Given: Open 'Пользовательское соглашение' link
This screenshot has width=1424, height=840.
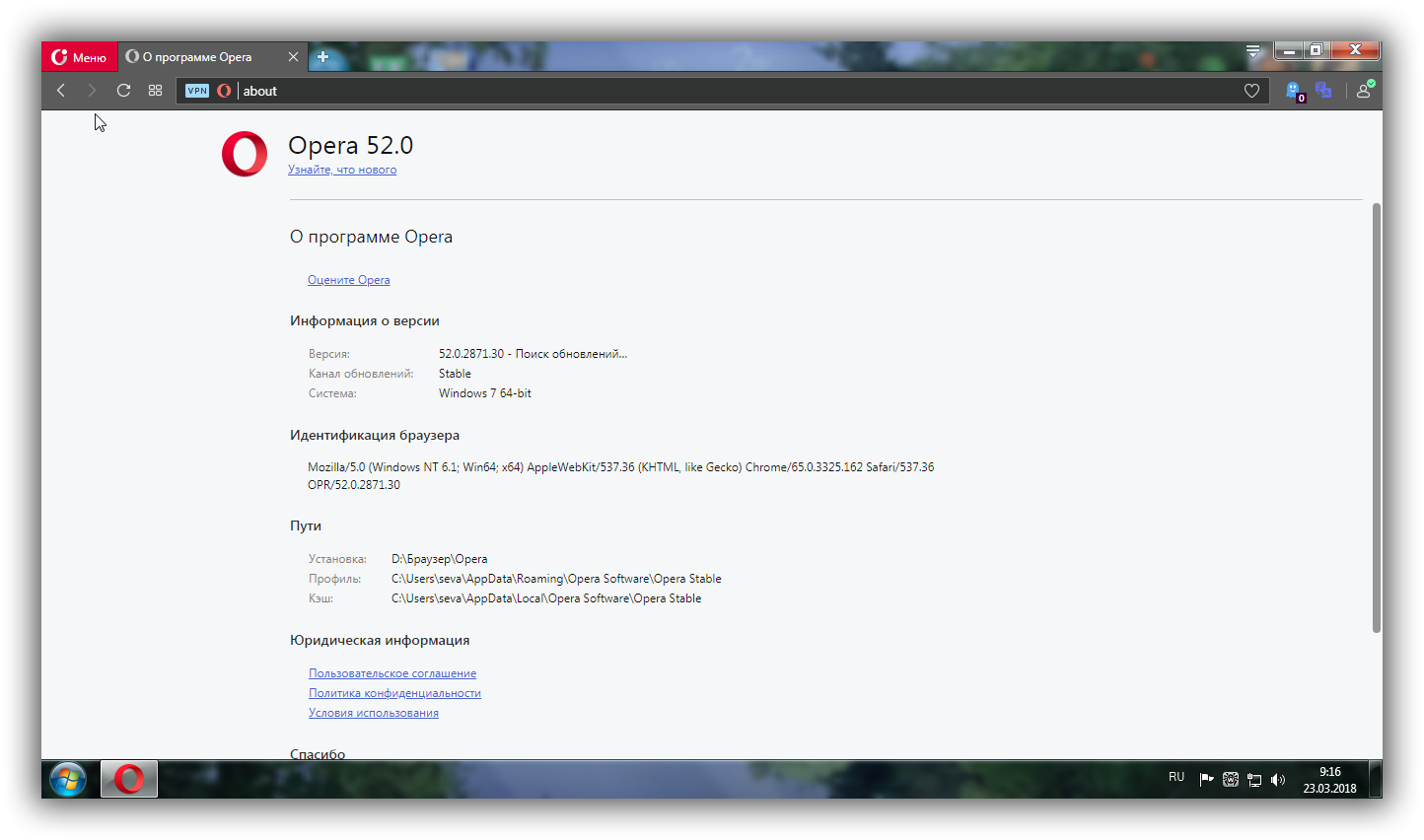Looking at the screenshot, I should click(392, 673).
